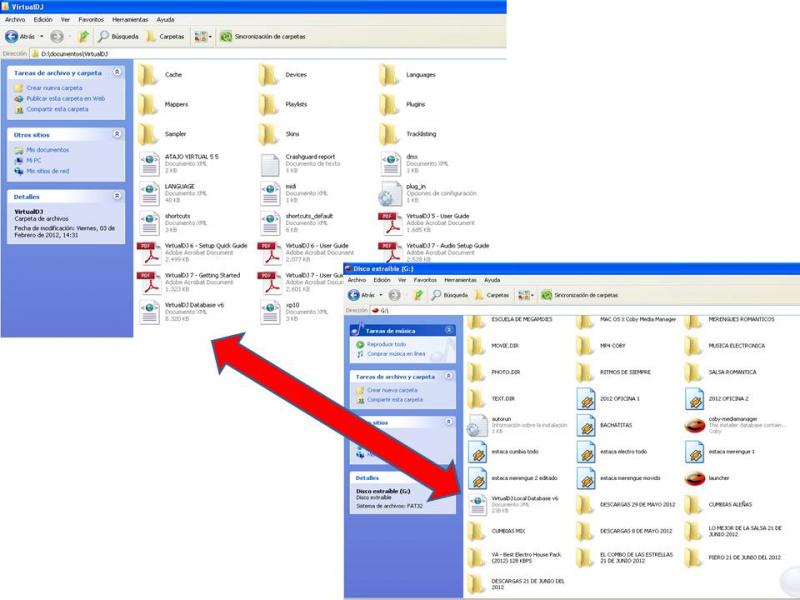800x600 pixels.
Task: Click the address bar showing G:\
Action: 585,310
